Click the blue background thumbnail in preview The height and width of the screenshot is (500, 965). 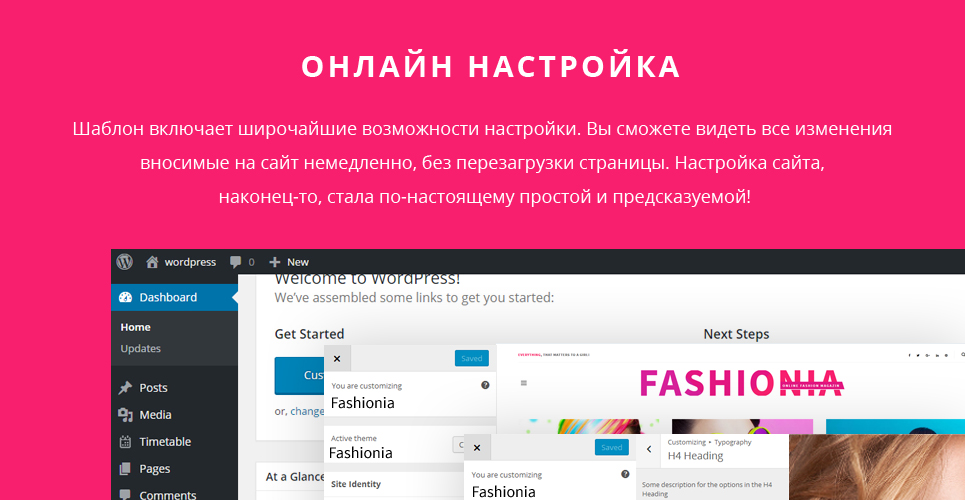895,427
